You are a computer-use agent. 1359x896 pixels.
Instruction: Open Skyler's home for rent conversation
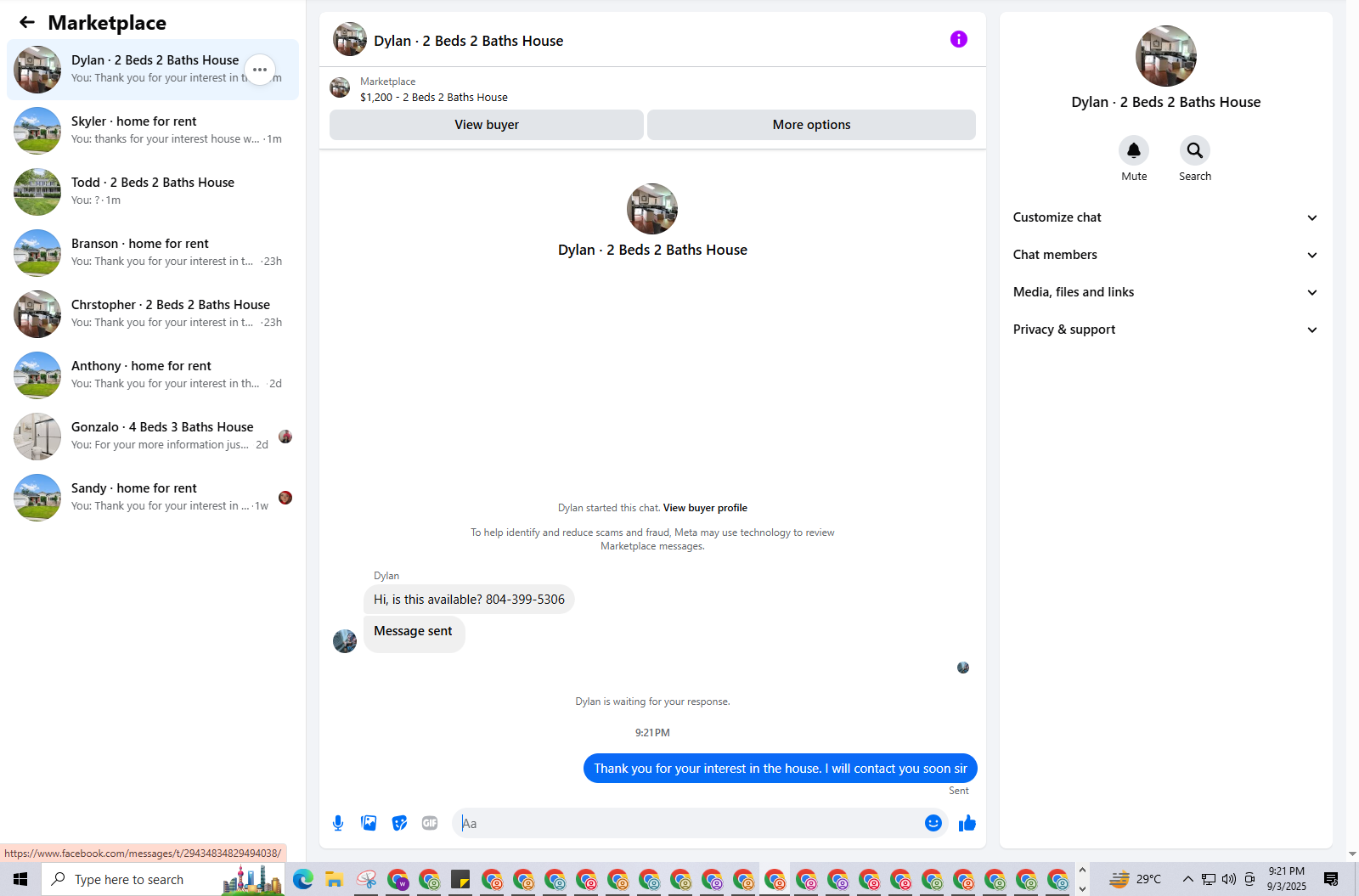tap(153, 131)
